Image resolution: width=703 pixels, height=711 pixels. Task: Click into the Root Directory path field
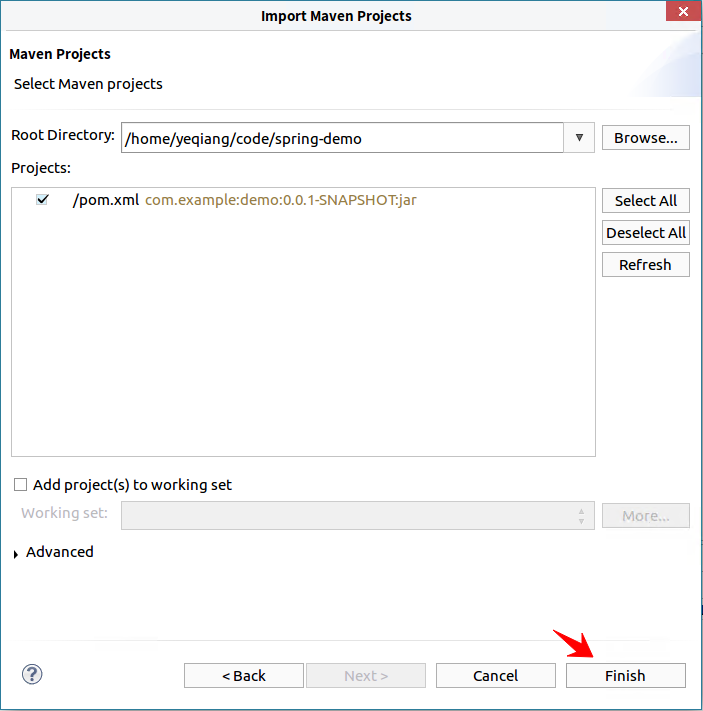342,138
